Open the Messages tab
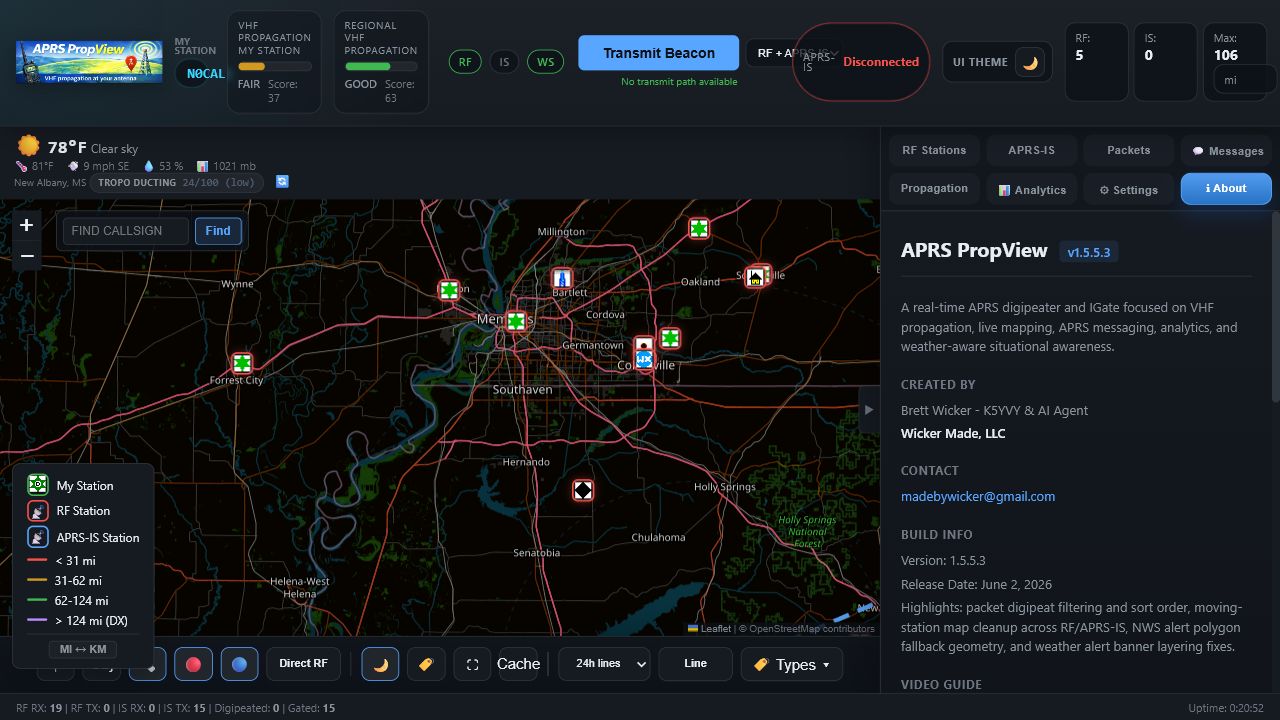 click(x=1227, y=150)
